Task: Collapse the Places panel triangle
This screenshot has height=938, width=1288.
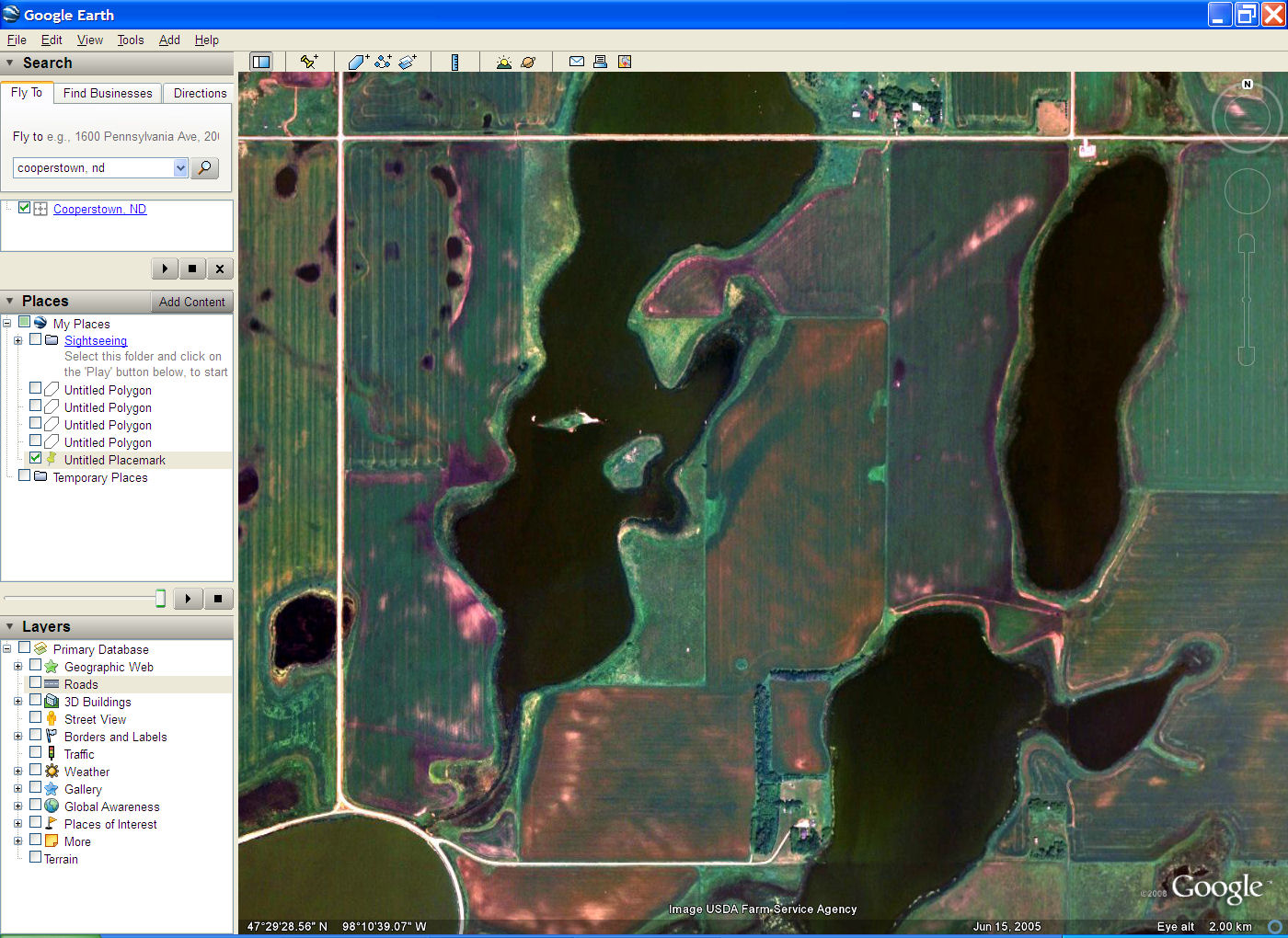Action: point(10,302)
